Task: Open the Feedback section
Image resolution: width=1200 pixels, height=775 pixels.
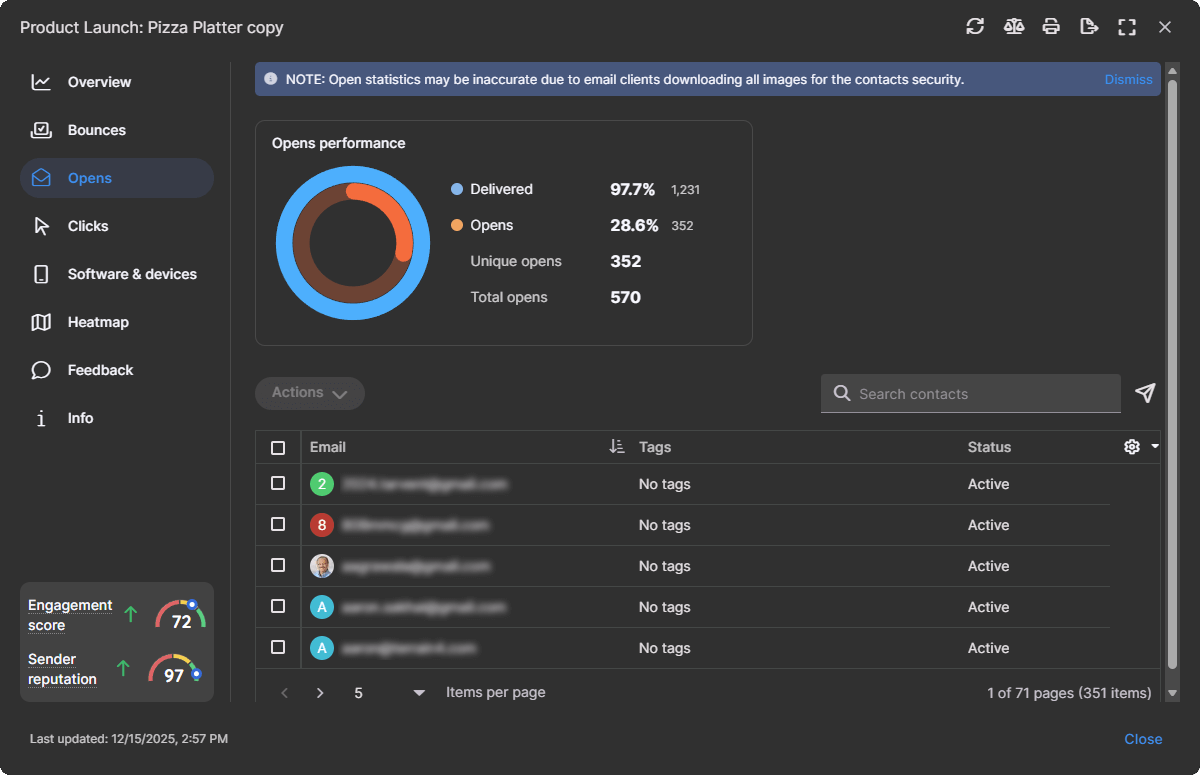Action: click(100, 370)
